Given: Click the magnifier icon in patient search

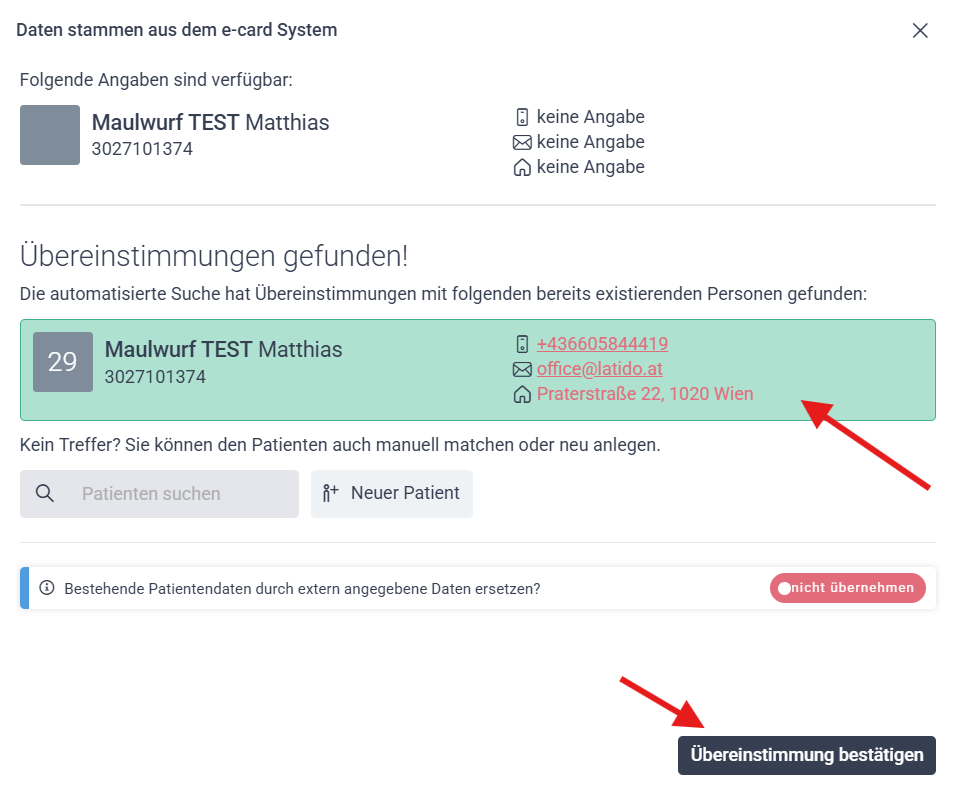Looking at the screenshot, I should (x=44, y=493).
